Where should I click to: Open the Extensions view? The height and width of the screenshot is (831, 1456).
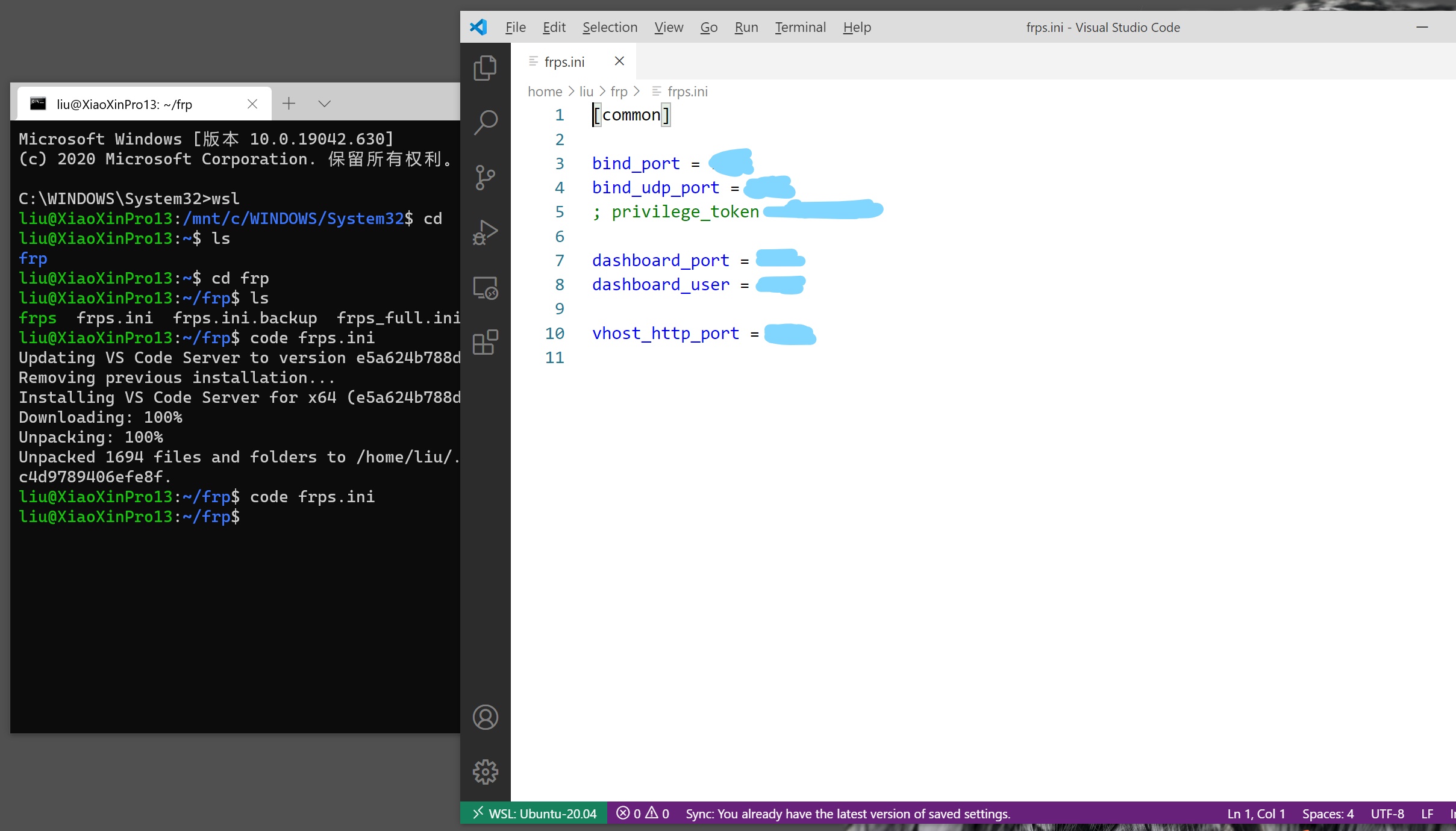coord(485,343)
